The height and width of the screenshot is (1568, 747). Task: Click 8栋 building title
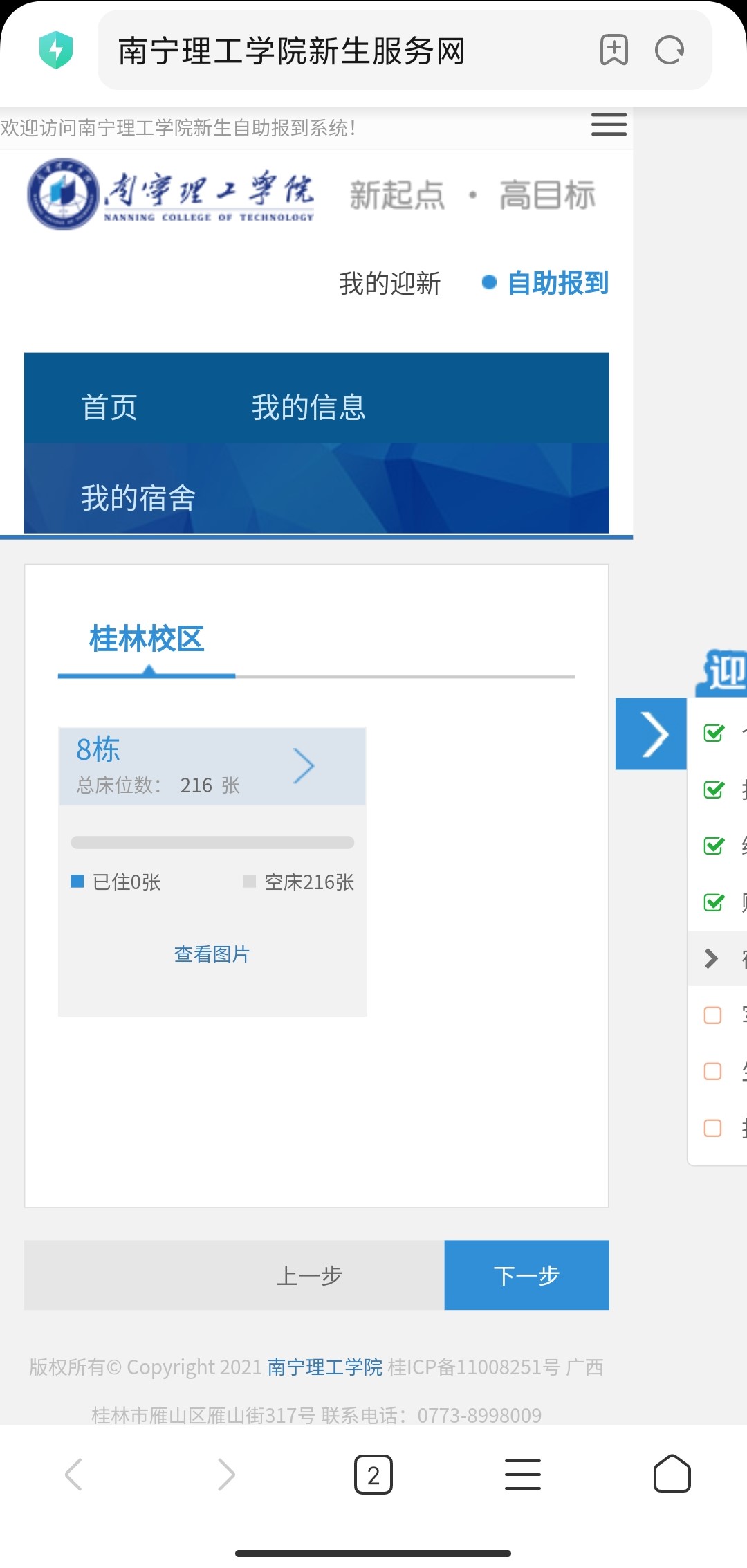pyautogui.click(x=98, y=749)
